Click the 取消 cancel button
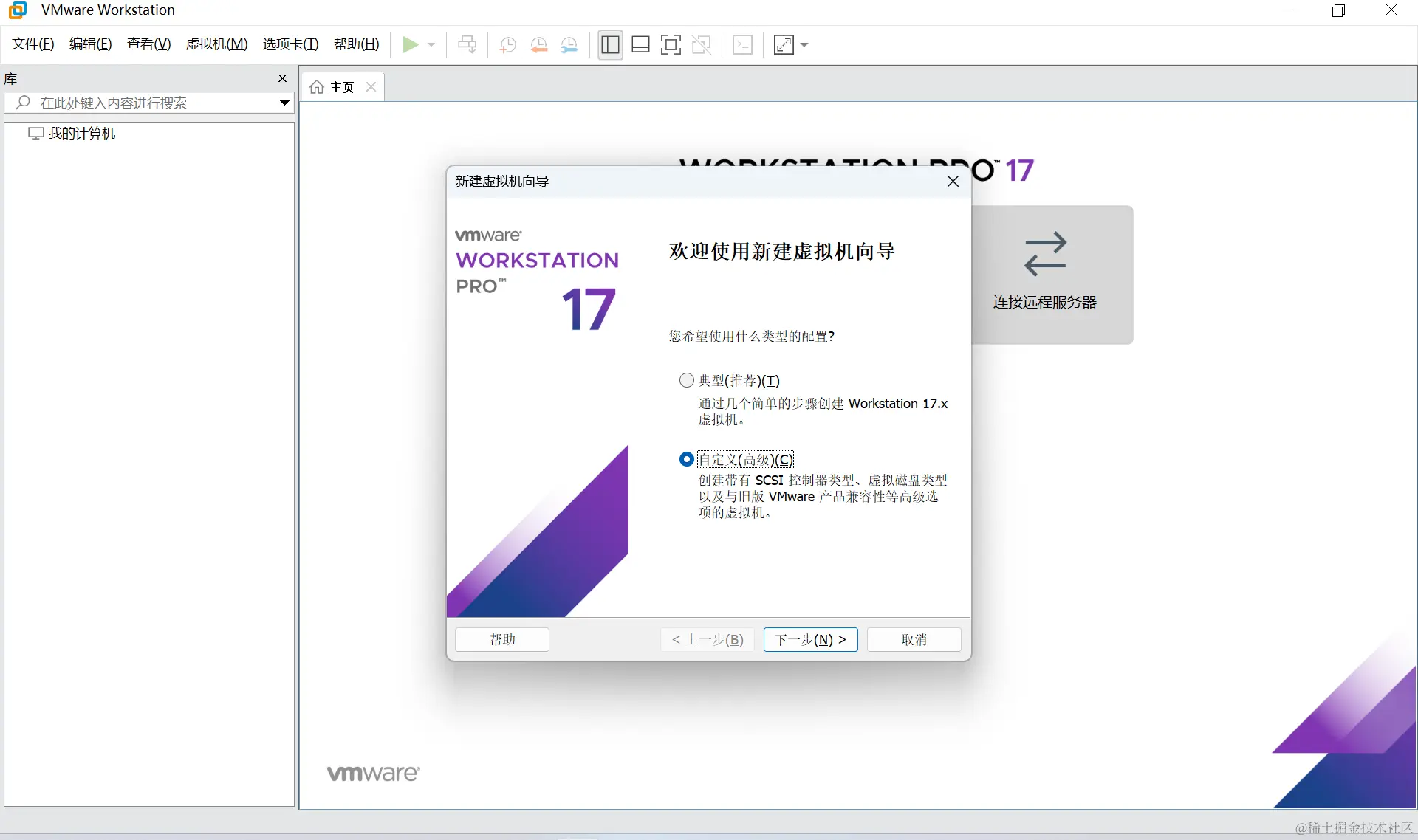 tap(914, 639)
